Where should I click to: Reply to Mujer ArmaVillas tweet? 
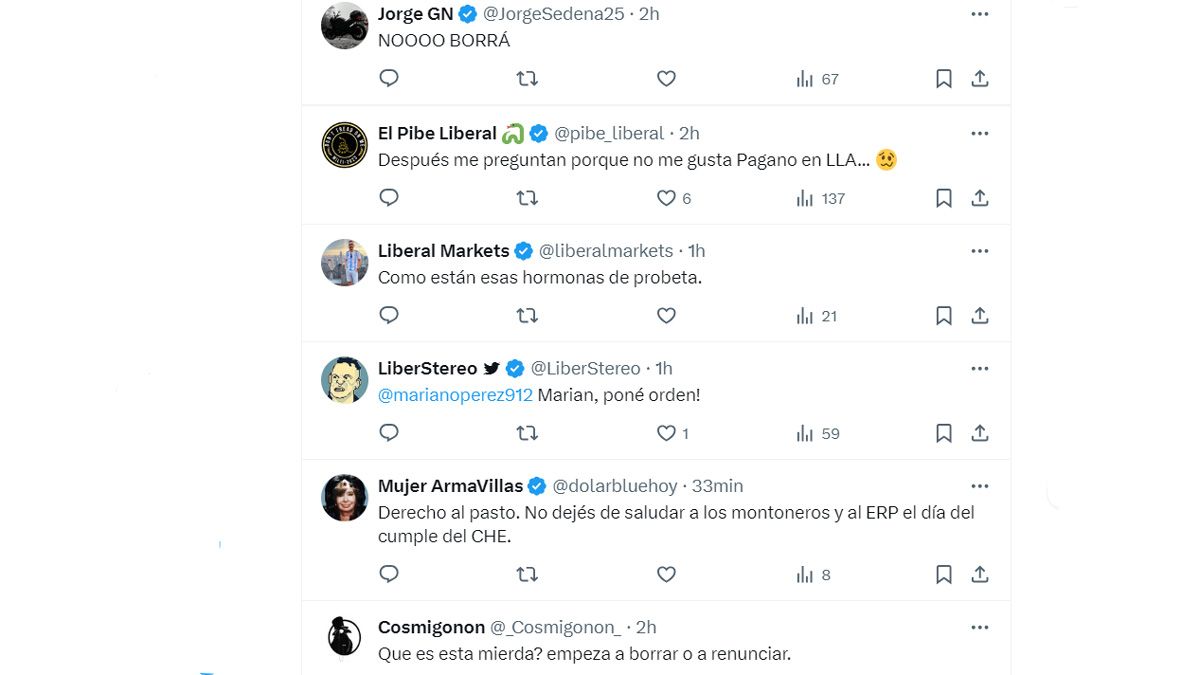(389, 574)
